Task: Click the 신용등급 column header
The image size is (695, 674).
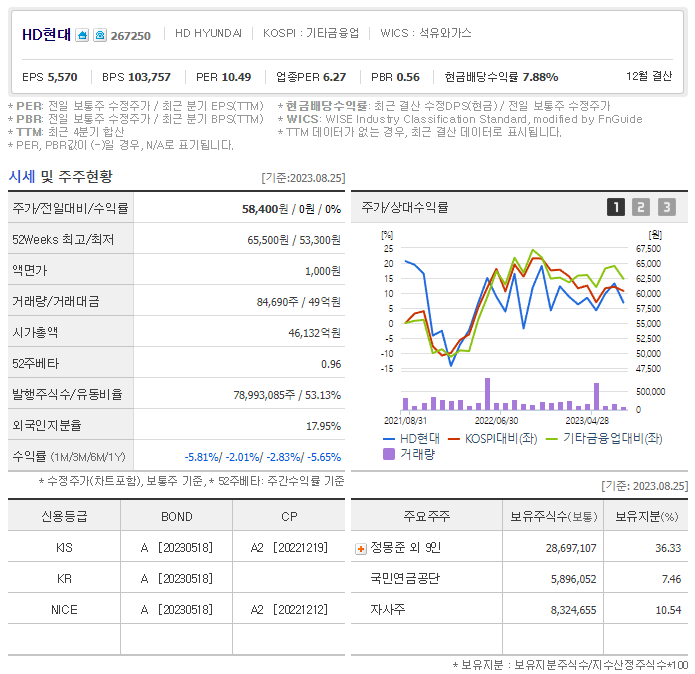Action: (64, 516)
